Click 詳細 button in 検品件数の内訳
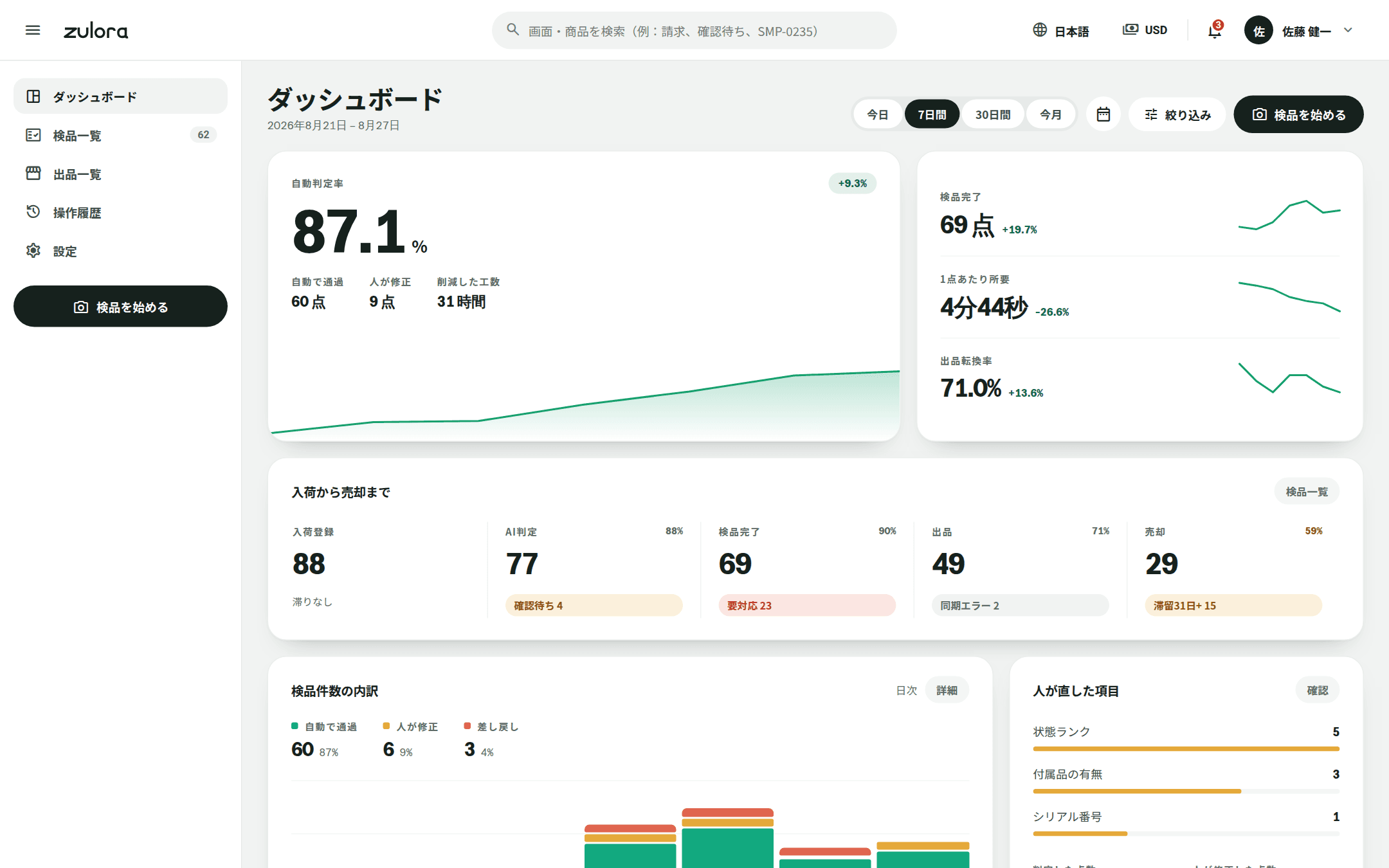1389x868 pixels. pos(947,690)
